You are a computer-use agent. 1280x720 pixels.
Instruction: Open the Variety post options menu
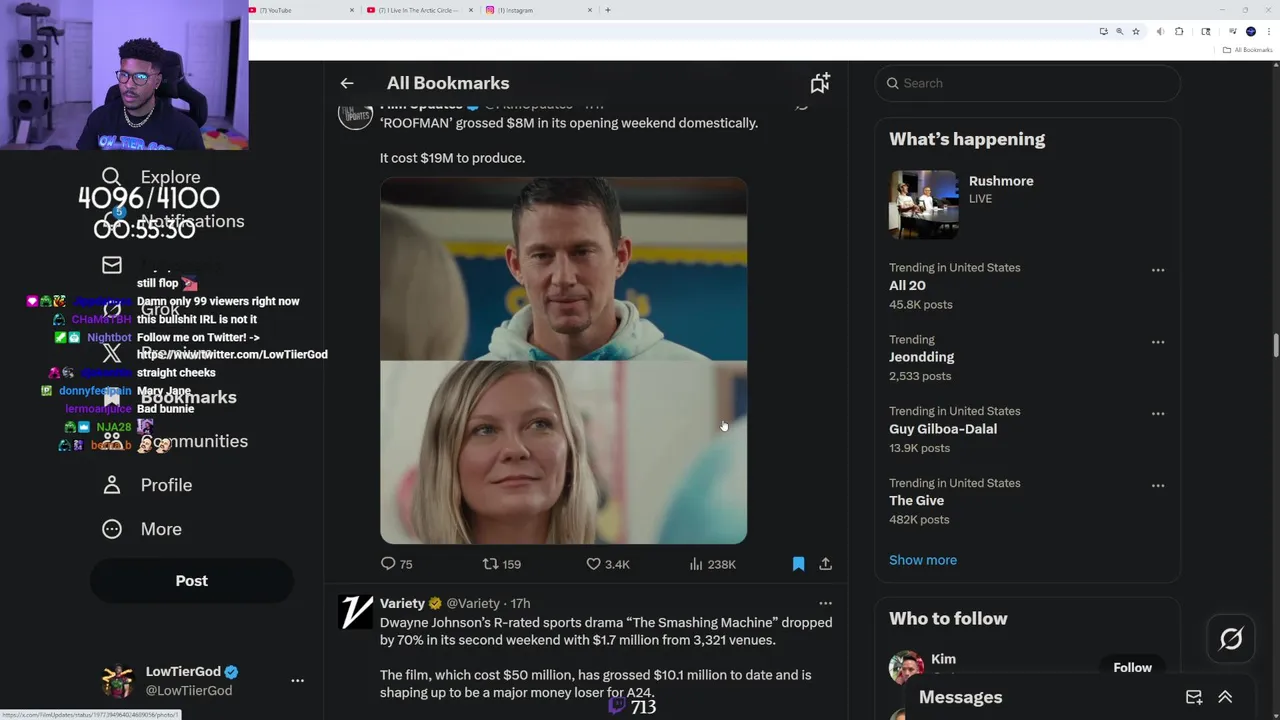825,603
